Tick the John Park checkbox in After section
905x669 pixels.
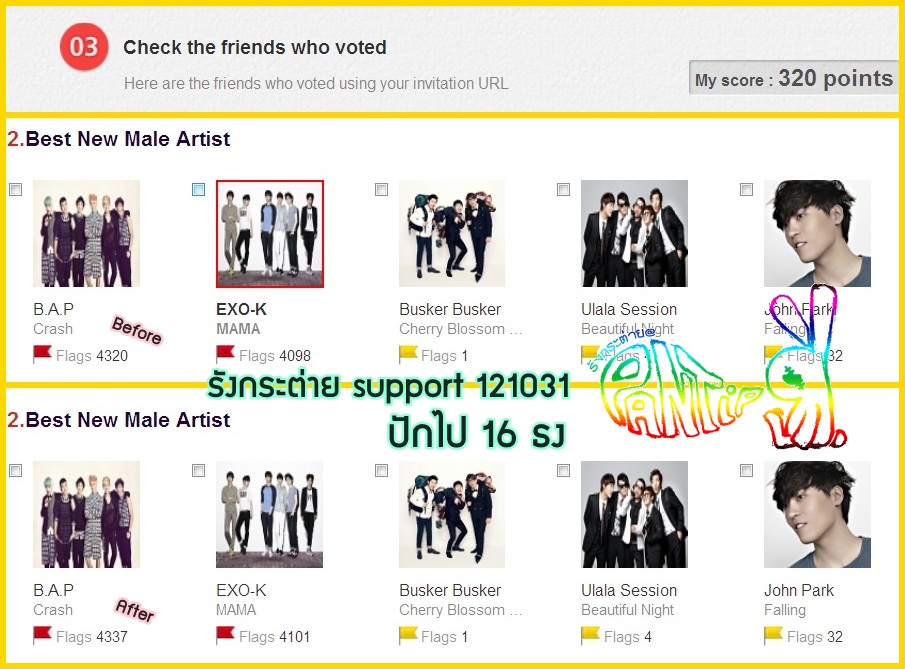pos(746,470)
